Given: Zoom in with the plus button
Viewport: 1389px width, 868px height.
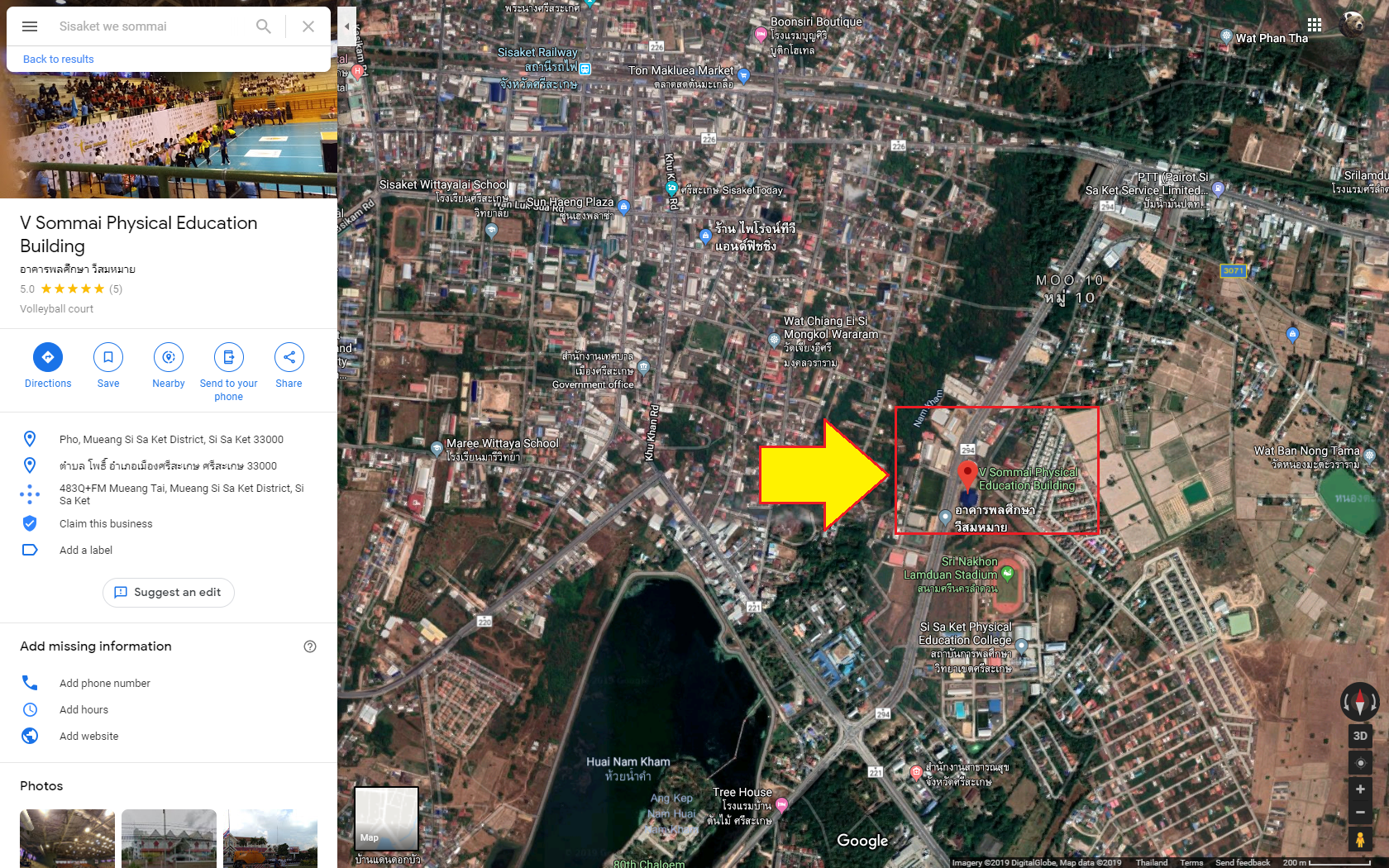Looking at the screenshot, I should coord(1360,789).
